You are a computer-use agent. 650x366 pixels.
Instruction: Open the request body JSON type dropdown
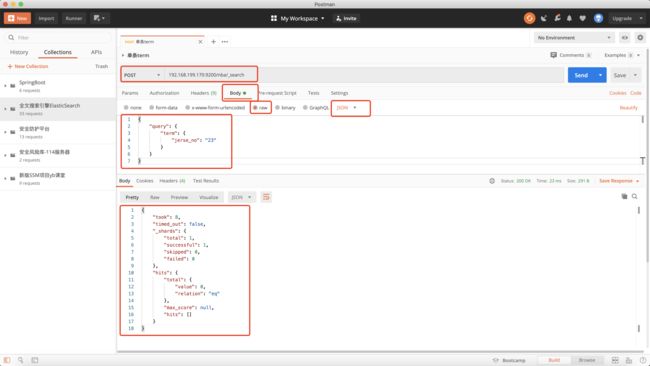coord(347,108)
